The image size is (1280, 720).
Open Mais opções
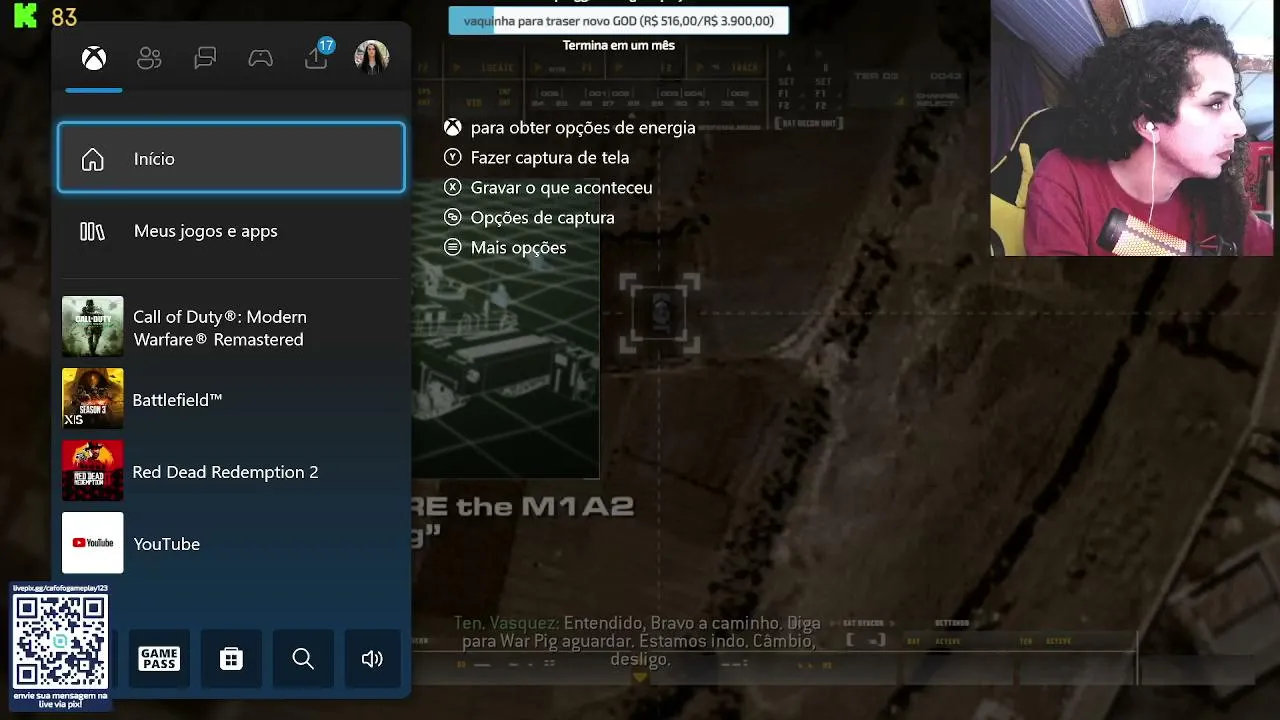[505, 248]
